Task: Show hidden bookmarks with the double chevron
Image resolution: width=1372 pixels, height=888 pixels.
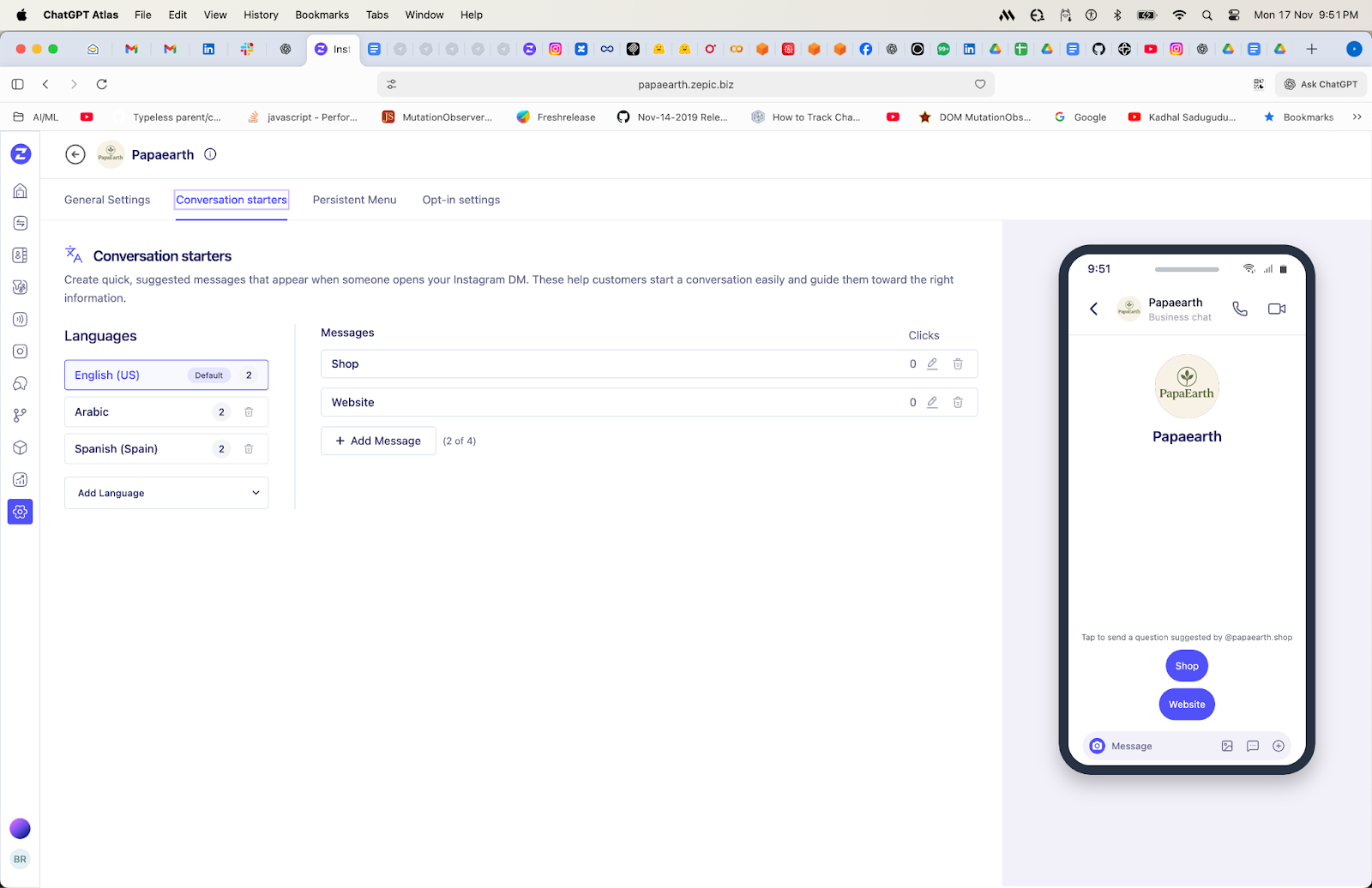Action: [1357, 117]
